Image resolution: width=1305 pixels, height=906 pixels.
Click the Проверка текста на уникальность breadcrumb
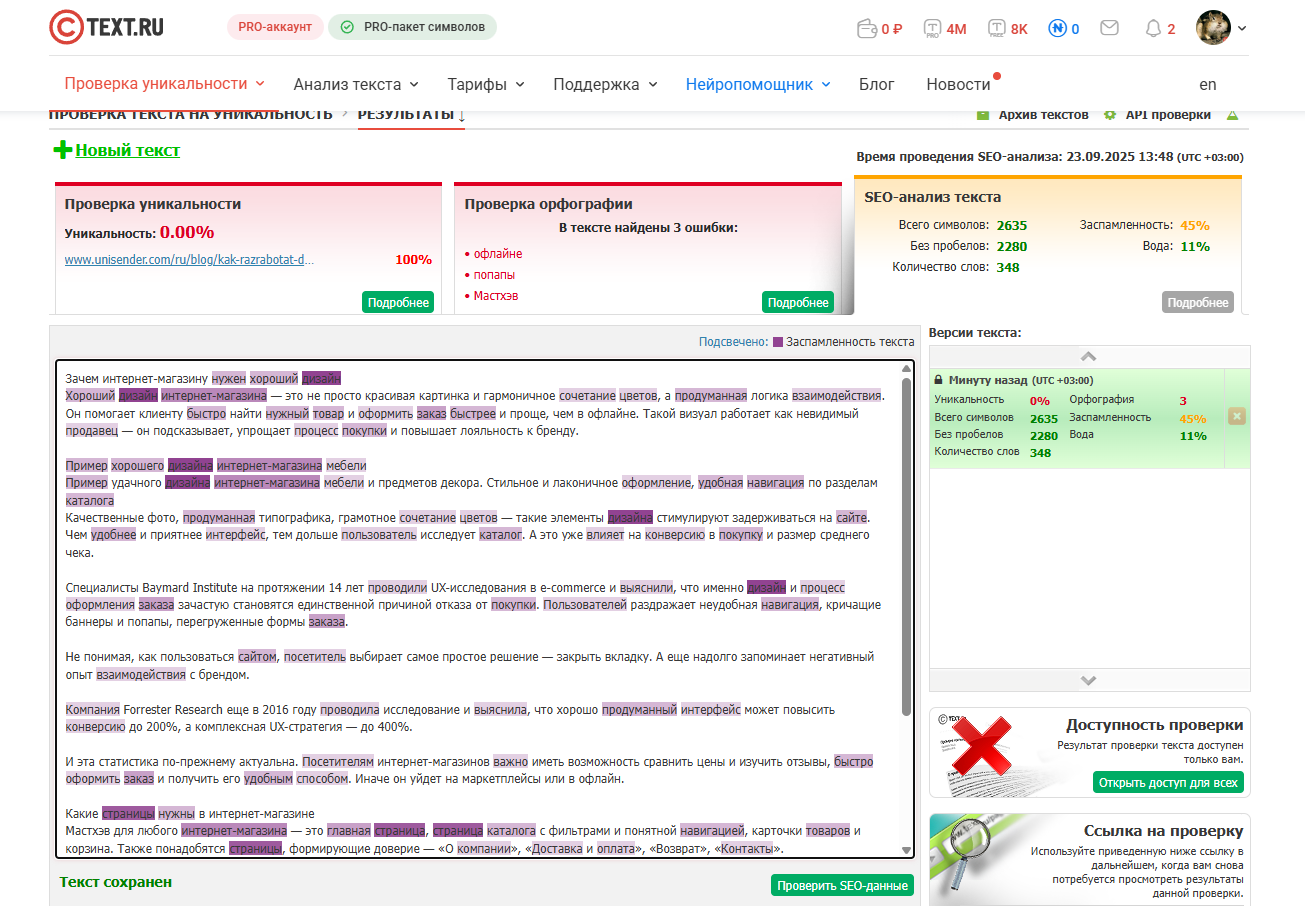[191, 114]
